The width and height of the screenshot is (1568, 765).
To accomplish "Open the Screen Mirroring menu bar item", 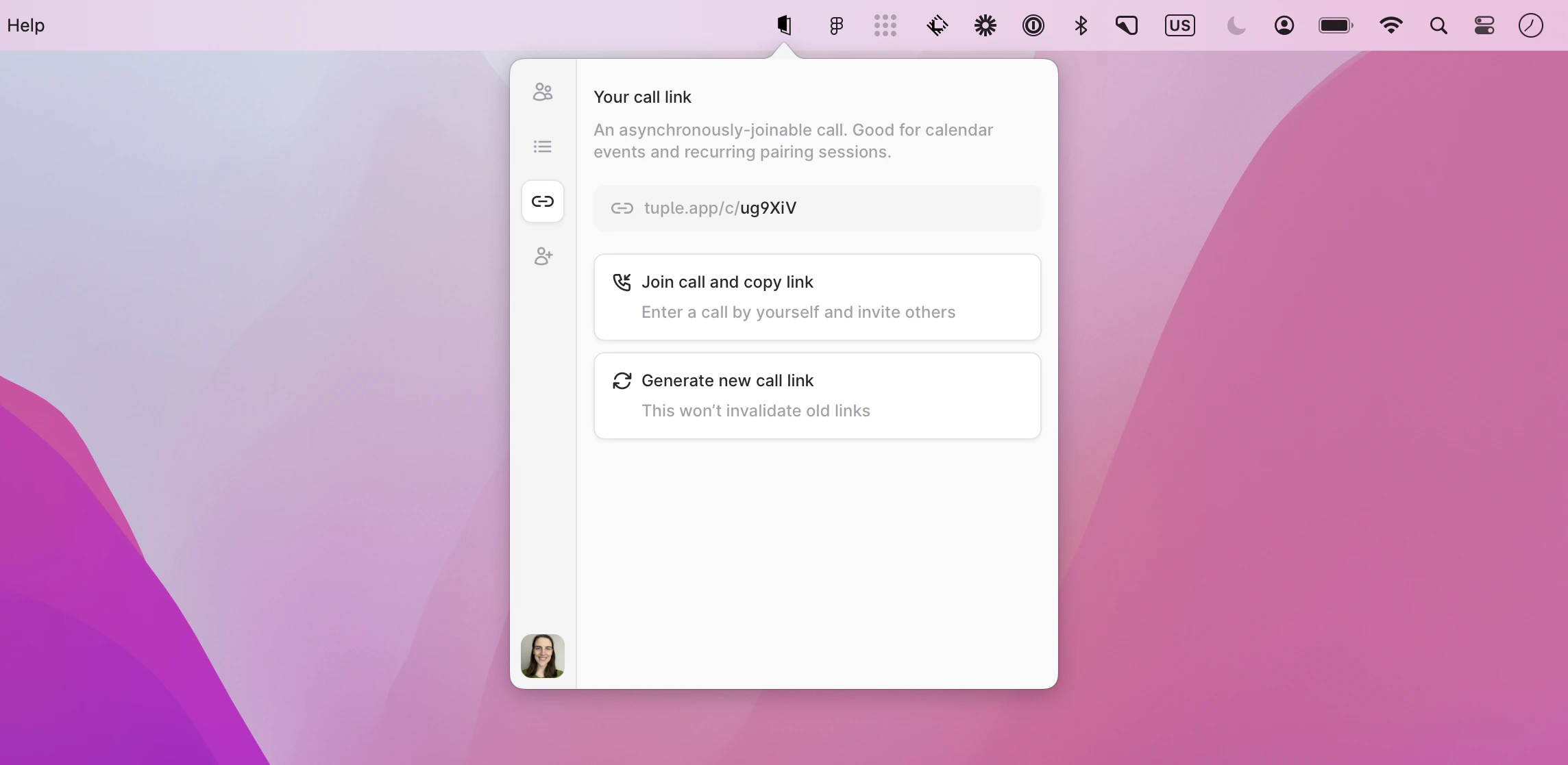I will (1127, 25).
